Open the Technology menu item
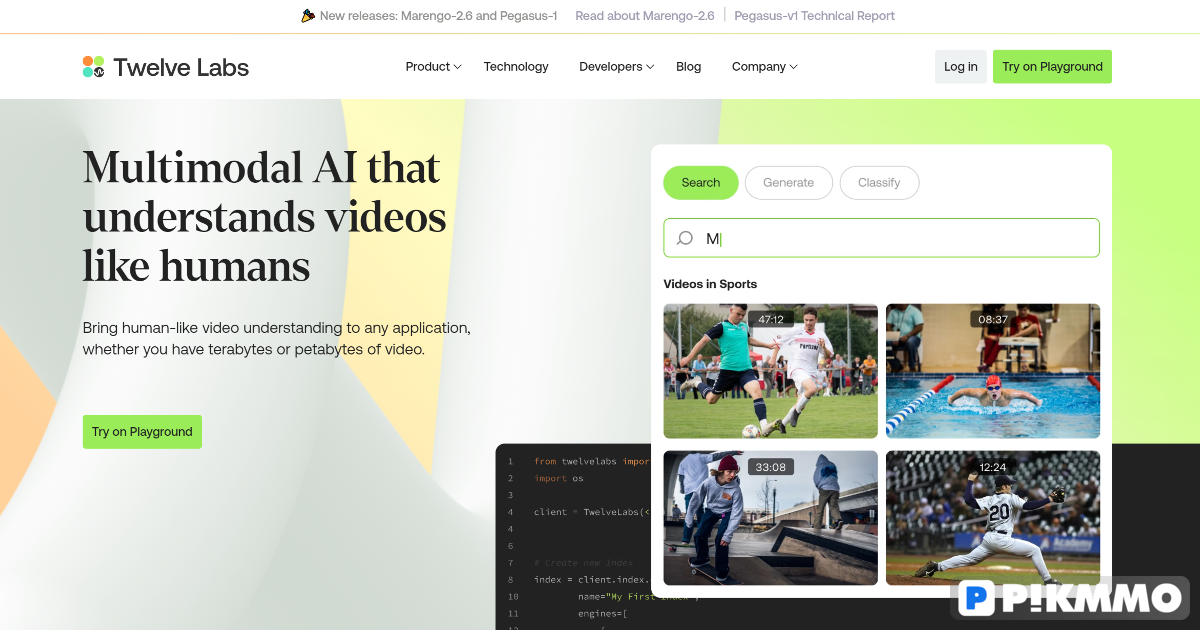This screenshot has height=630, width=1200. pyautogui.click(x=516, y=67)
